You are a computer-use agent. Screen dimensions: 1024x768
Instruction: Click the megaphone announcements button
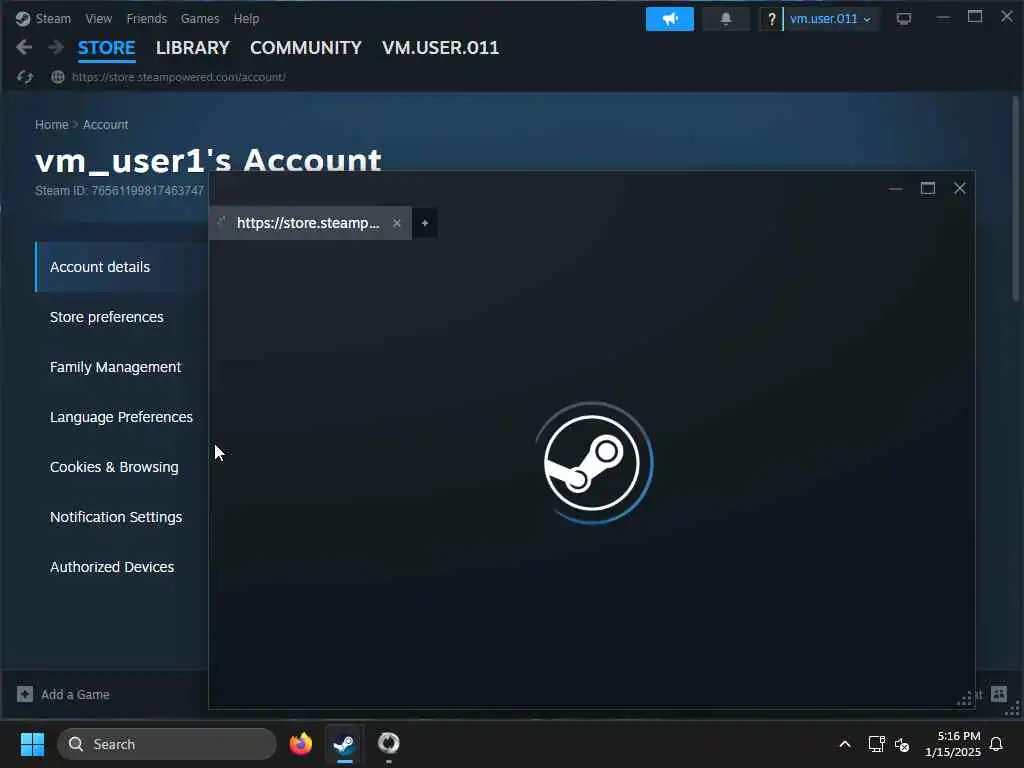click(x=669, y=19)
